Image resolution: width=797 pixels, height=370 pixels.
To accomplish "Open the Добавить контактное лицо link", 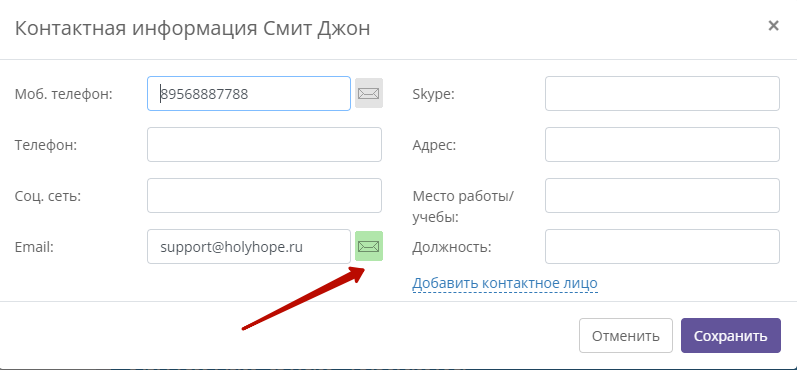I will point(505,283).
